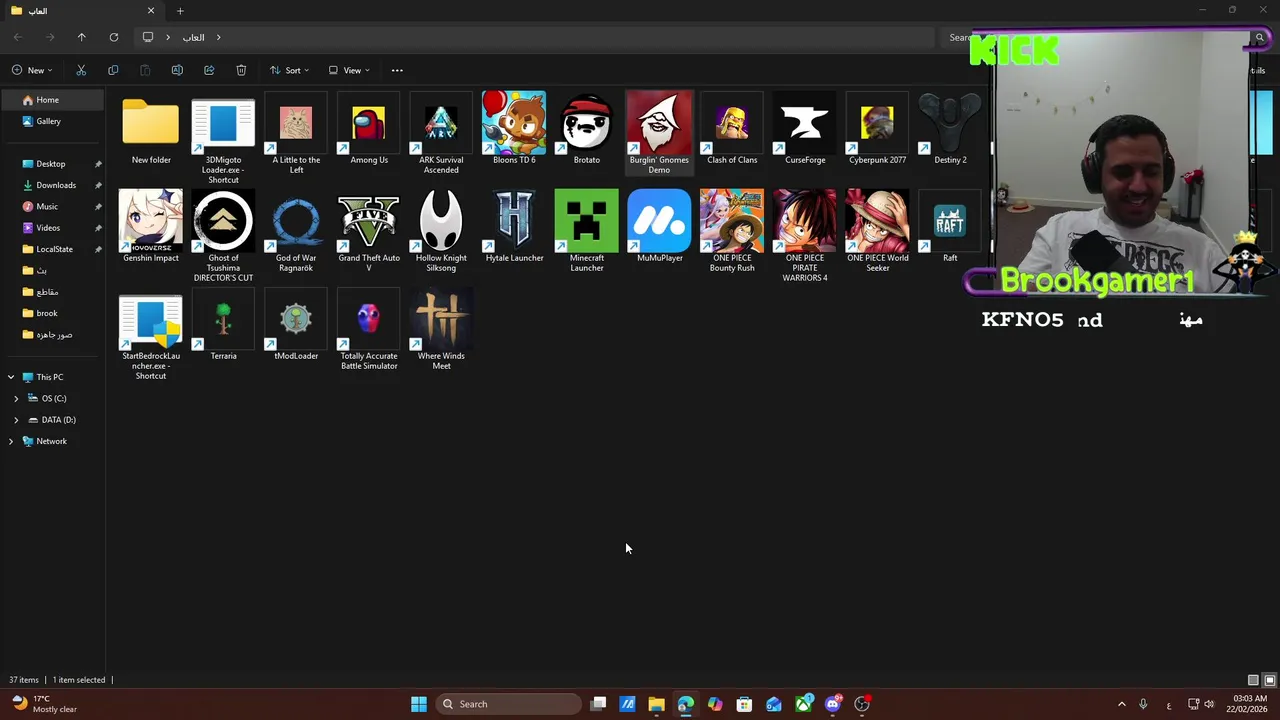1280x720 pixels.
Task: Select the New folder item
Action: pos(151,128)
